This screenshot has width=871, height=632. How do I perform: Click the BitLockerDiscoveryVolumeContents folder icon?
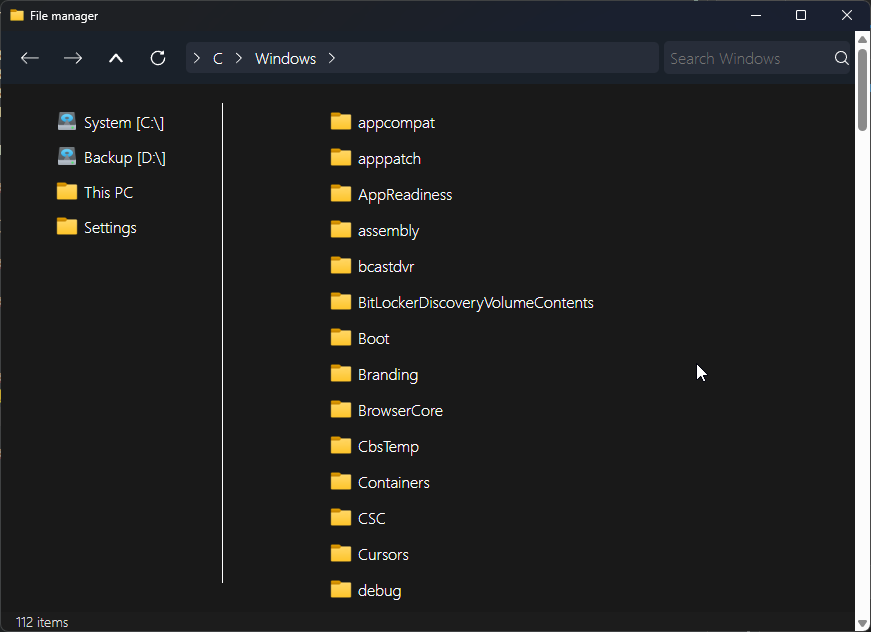341,302
